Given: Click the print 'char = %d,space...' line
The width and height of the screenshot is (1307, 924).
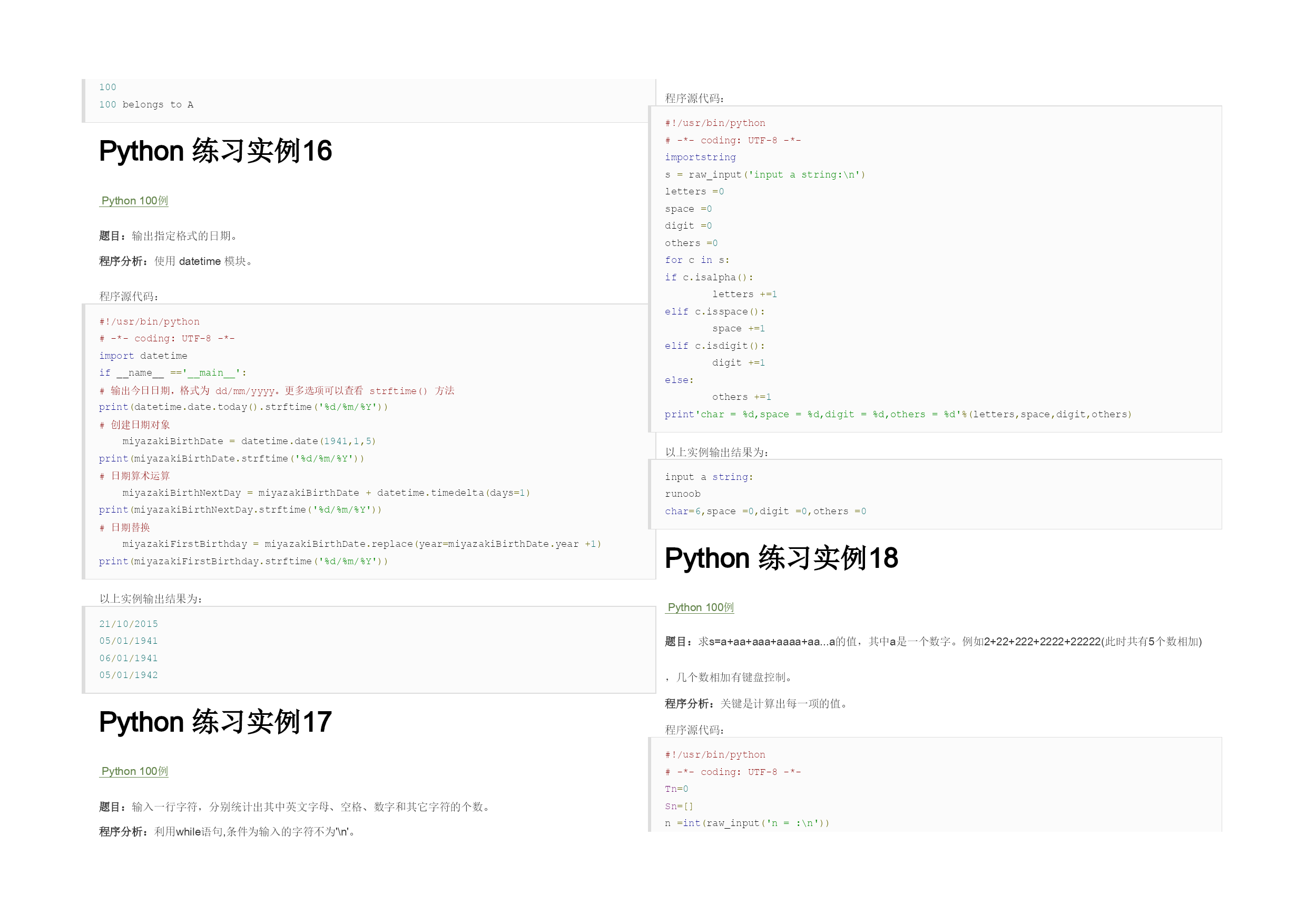Looking at the screenshot, I should [898, 415].
